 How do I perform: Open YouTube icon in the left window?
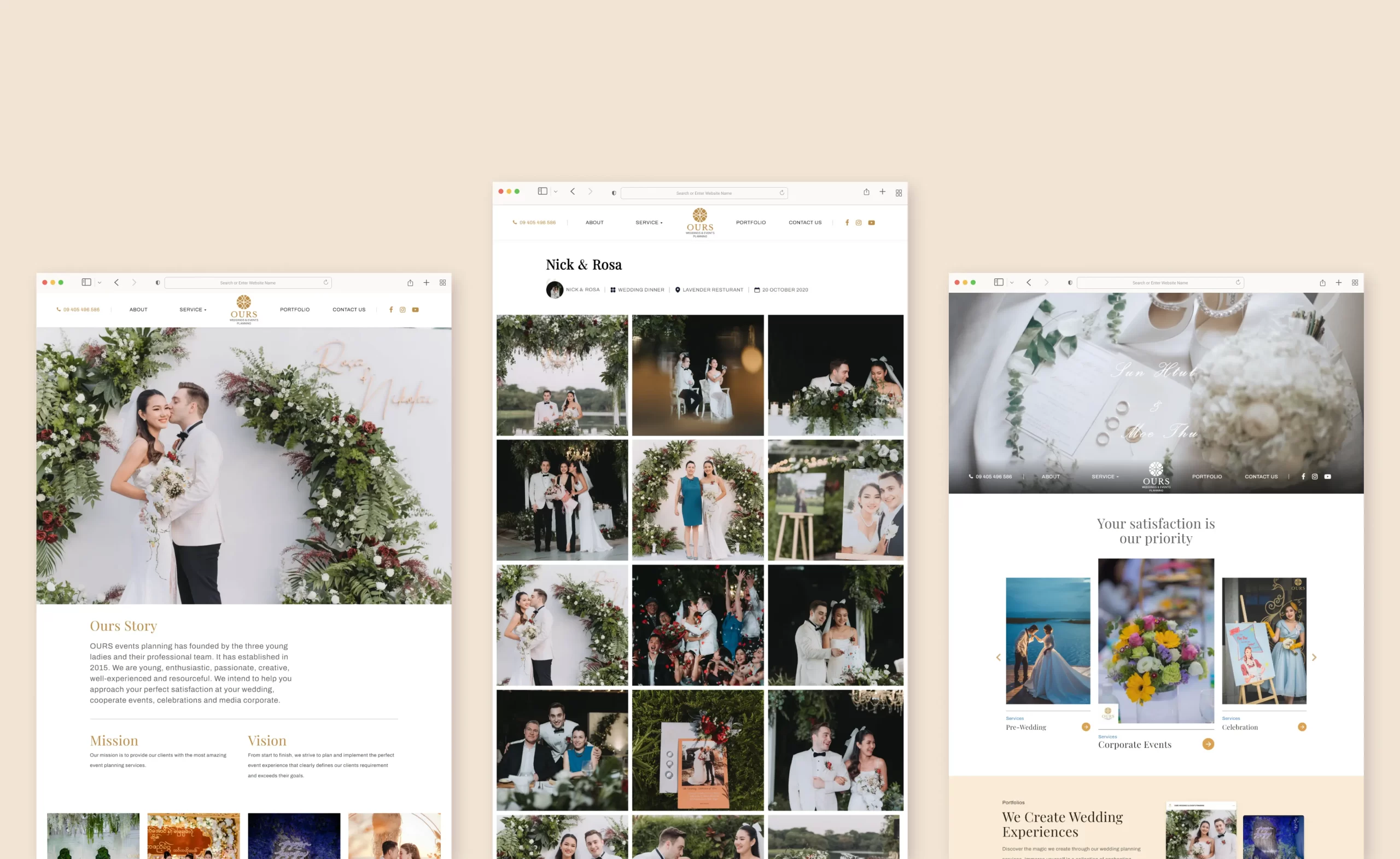coord(415,310)
